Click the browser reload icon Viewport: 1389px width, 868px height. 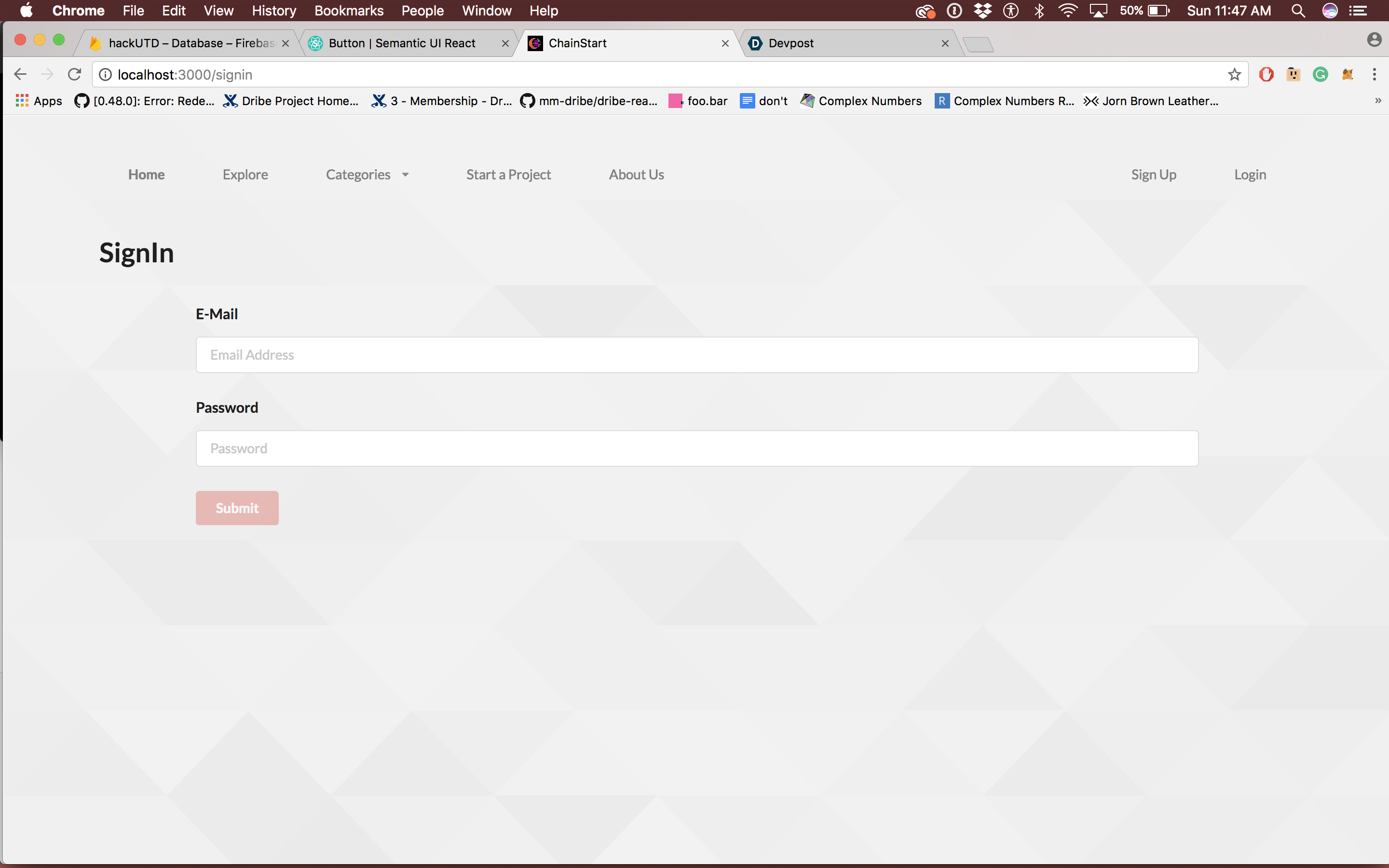75,75
